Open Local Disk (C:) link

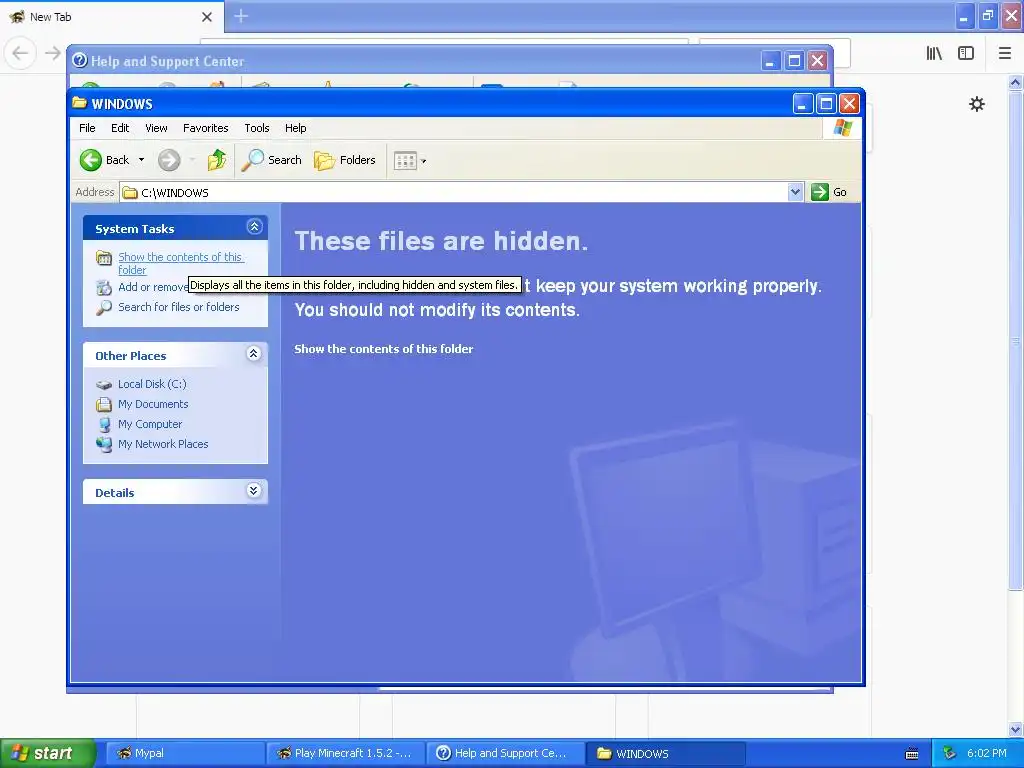click(x=152, y=384)
